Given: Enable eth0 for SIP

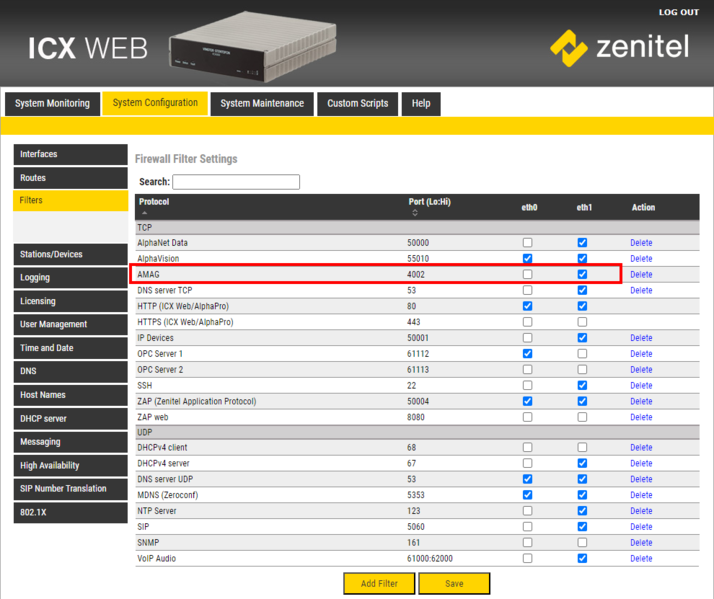Looking at the screenshot, I should pyautogui.click(x=527, y=527).
